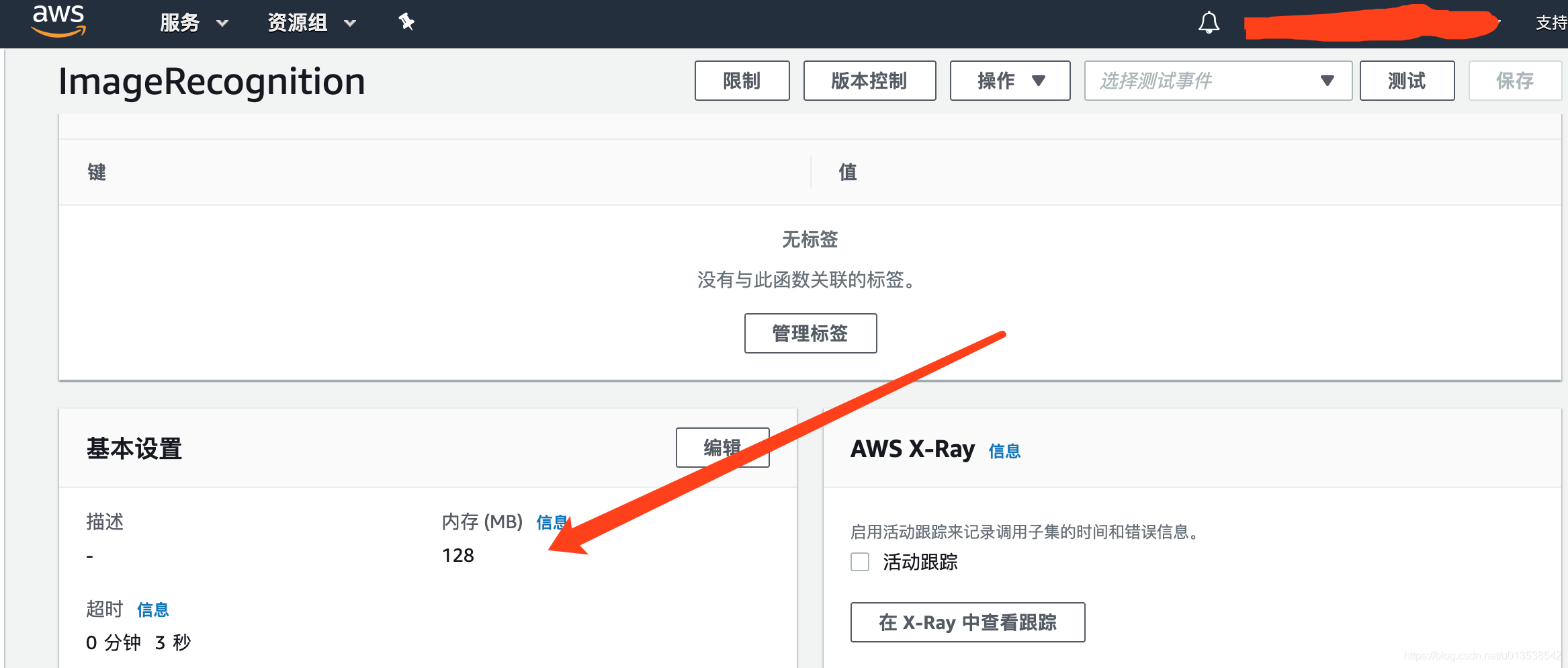
Task: Open 信息 link next to 超时
Action: click(x=153, y=610)
